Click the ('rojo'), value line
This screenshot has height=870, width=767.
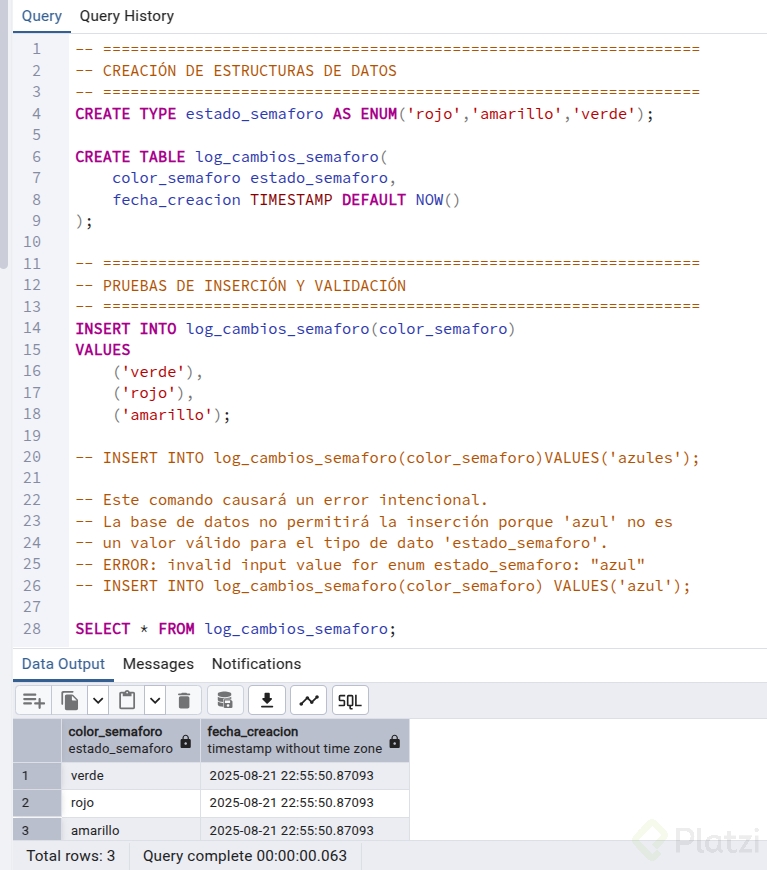click(x=153, y=393)
